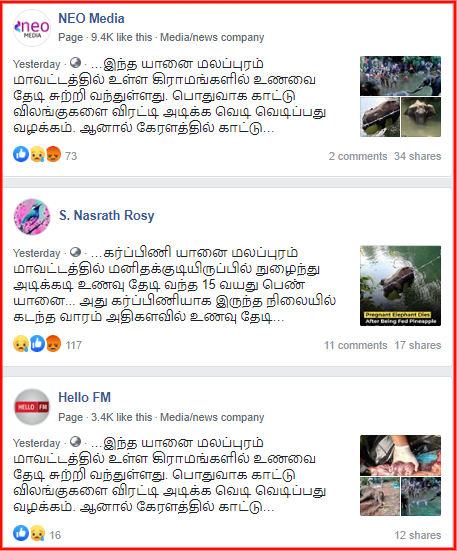Open Hello FM page name link
457x551 pixels.
click(85, 397)
